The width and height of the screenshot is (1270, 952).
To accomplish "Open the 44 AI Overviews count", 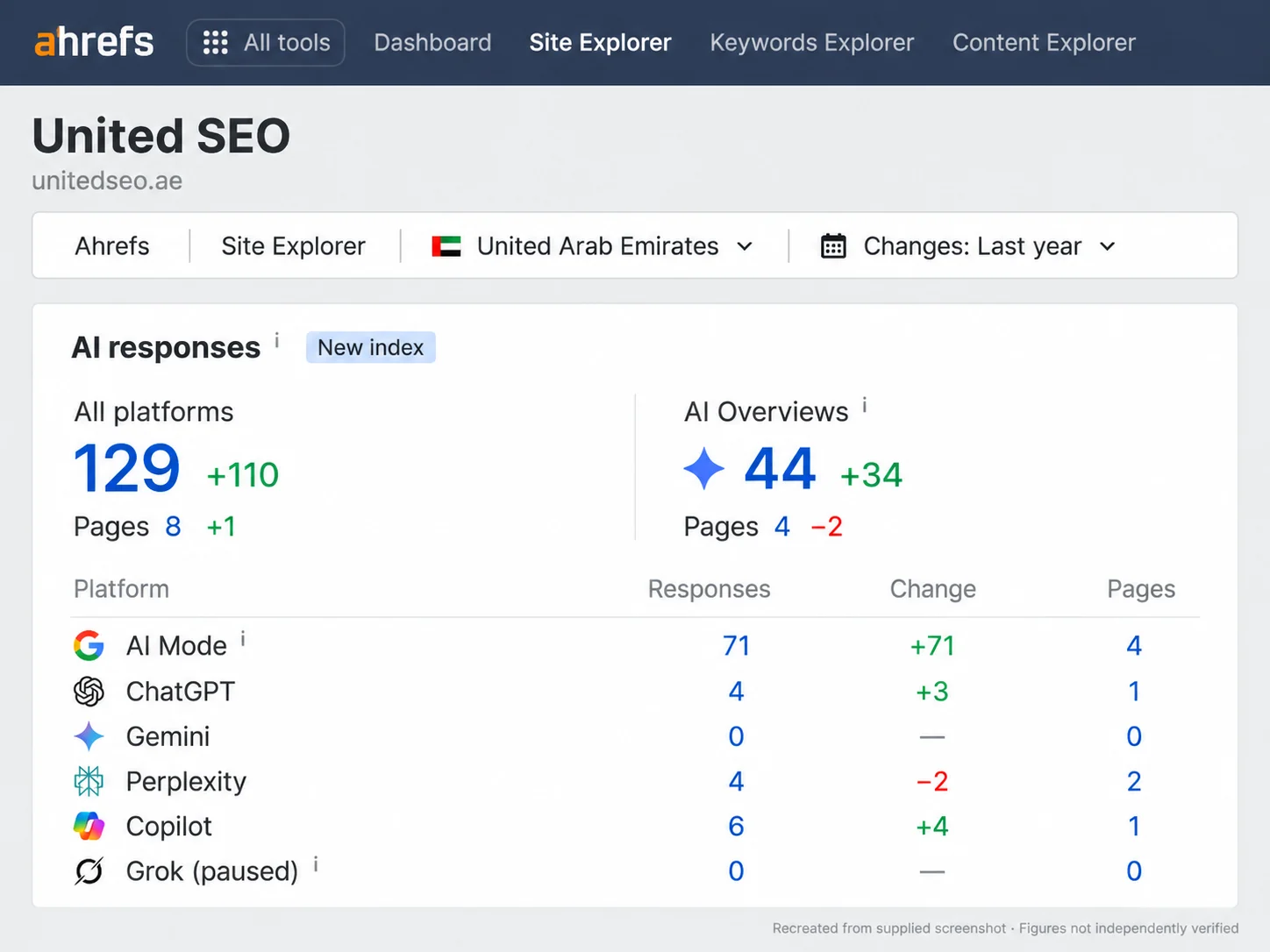I will pyautogui.click(x=780, y=468).
